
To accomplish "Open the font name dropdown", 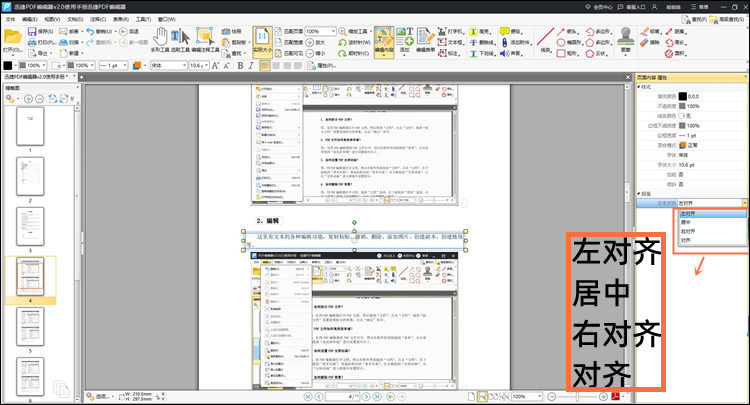I will point(184,66).
